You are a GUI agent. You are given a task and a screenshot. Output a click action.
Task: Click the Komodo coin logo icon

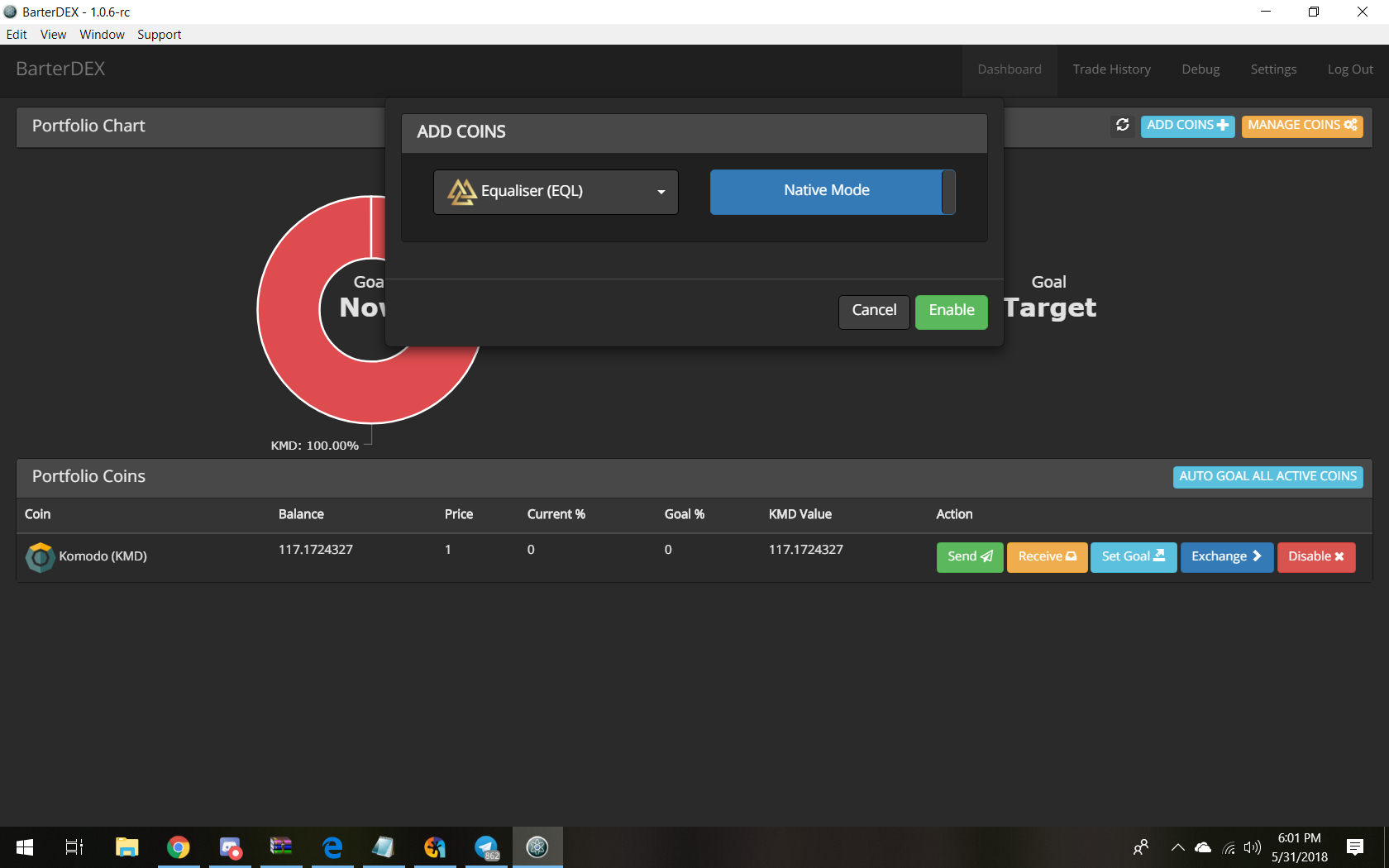pyautogui.click(x=40, y=557)
